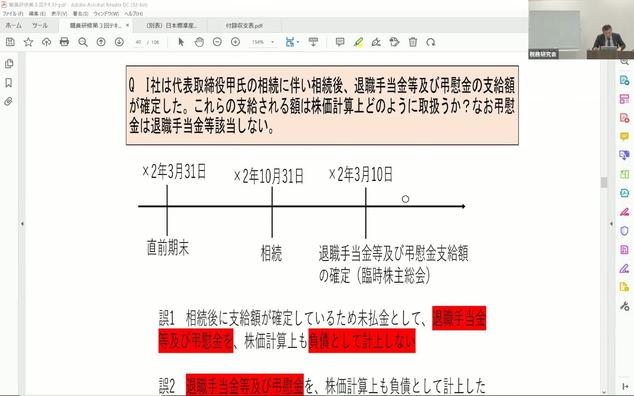Print the document using the printer icon
The image size is (634, 396).
coord(64,42)
